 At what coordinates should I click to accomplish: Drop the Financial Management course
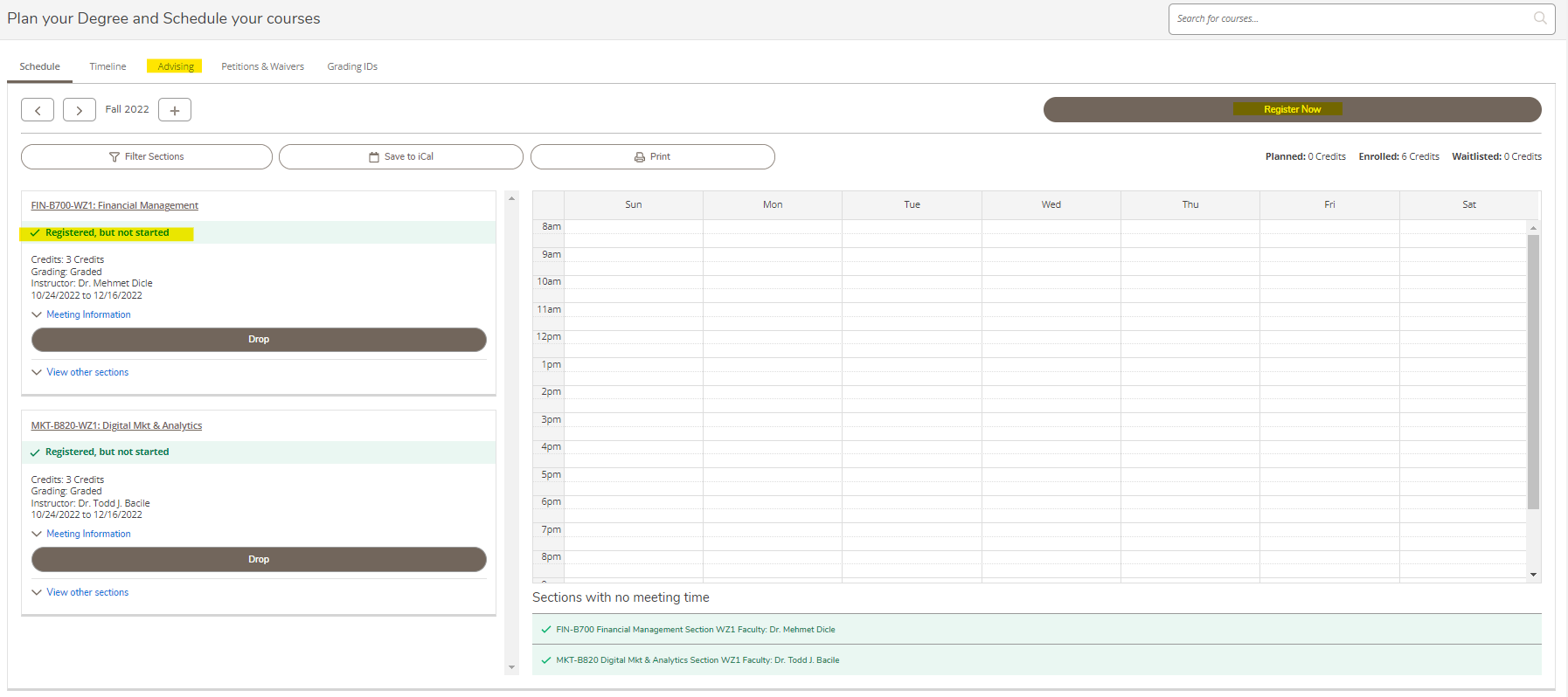pos(259,340)
